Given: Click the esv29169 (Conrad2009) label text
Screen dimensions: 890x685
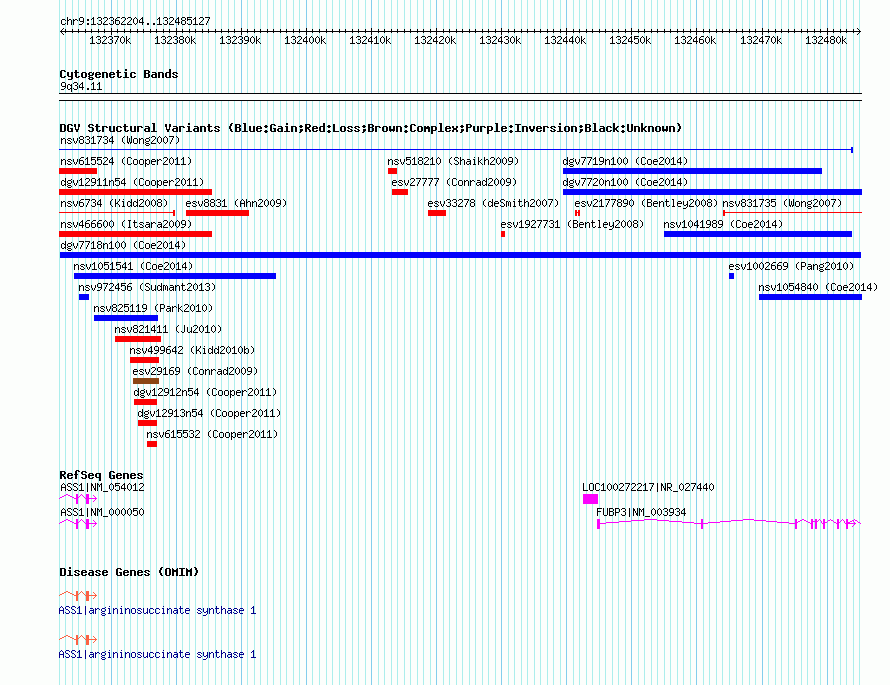Looking at the screenshot, I should tap(195, 371).
